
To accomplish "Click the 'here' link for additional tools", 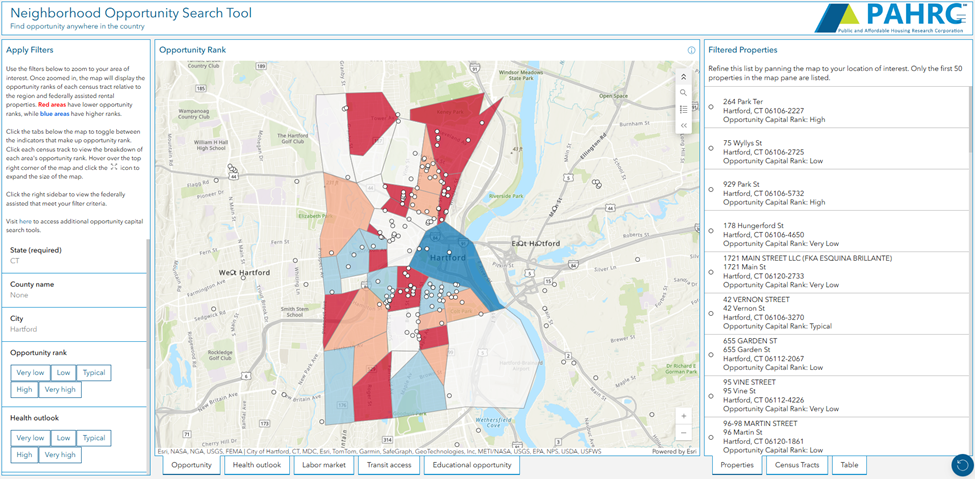I will pos(25,221).
